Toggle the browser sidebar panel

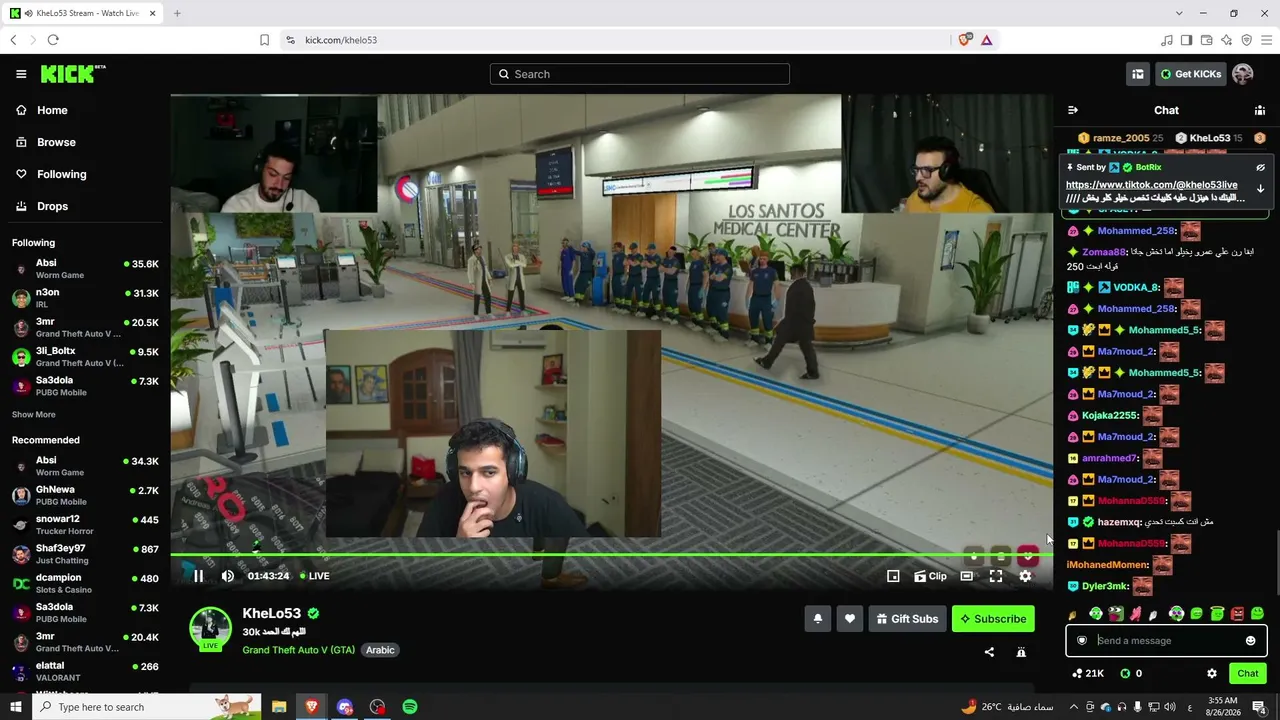[x=1187, y=40]
